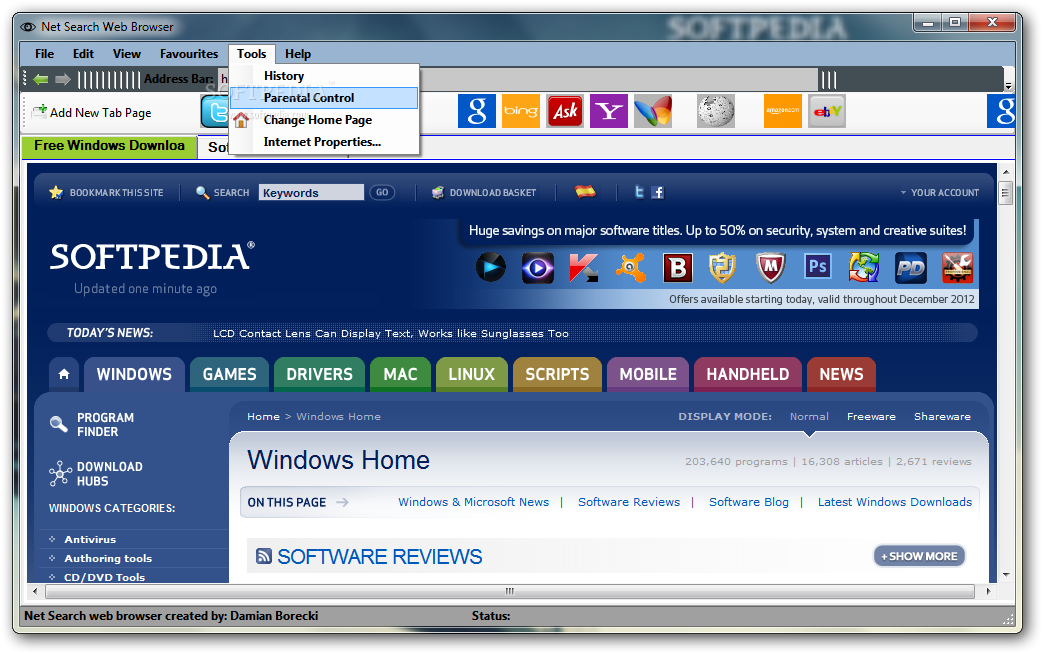Open the MOBILE category tab
The width and height of the screenshot is (1043, 654).
tap(648, 375)
